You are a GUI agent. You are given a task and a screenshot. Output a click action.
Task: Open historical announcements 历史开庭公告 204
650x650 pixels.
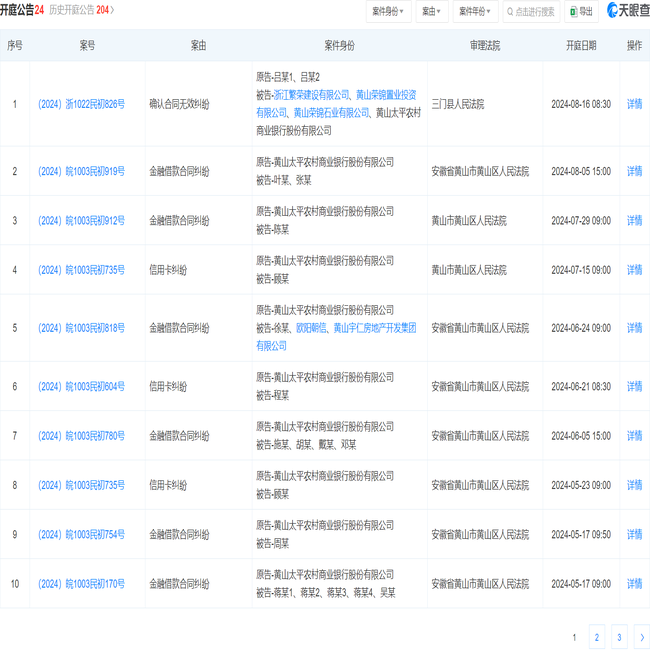click(x=82, y=10)
